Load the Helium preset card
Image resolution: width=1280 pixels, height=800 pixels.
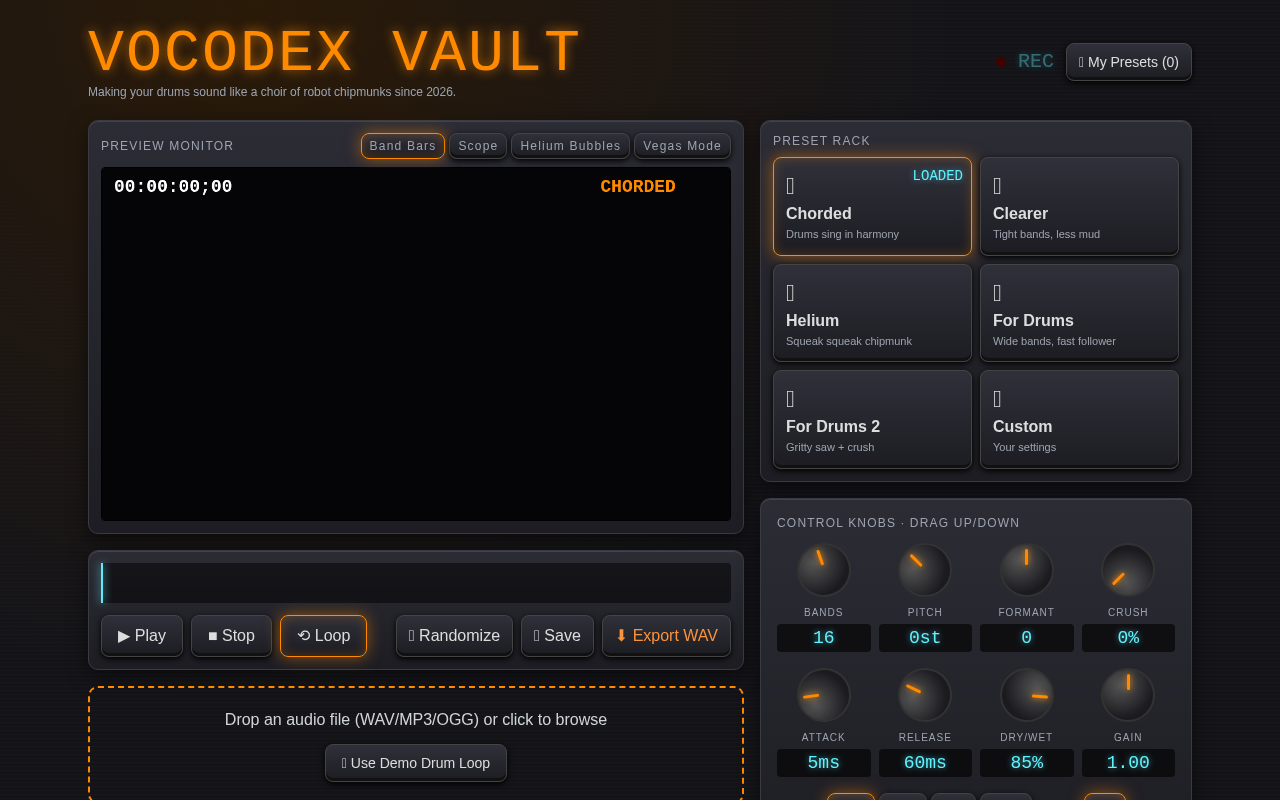coord(872,313)
